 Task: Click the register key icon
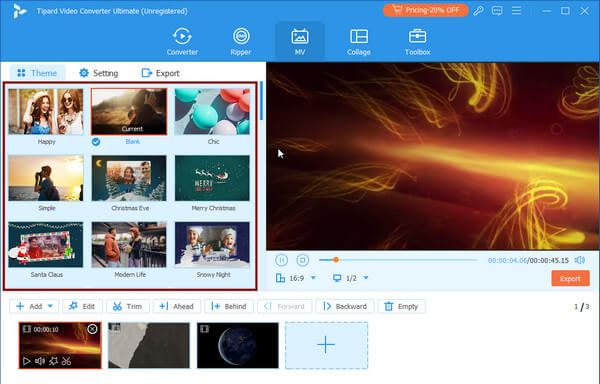(478, 11)
